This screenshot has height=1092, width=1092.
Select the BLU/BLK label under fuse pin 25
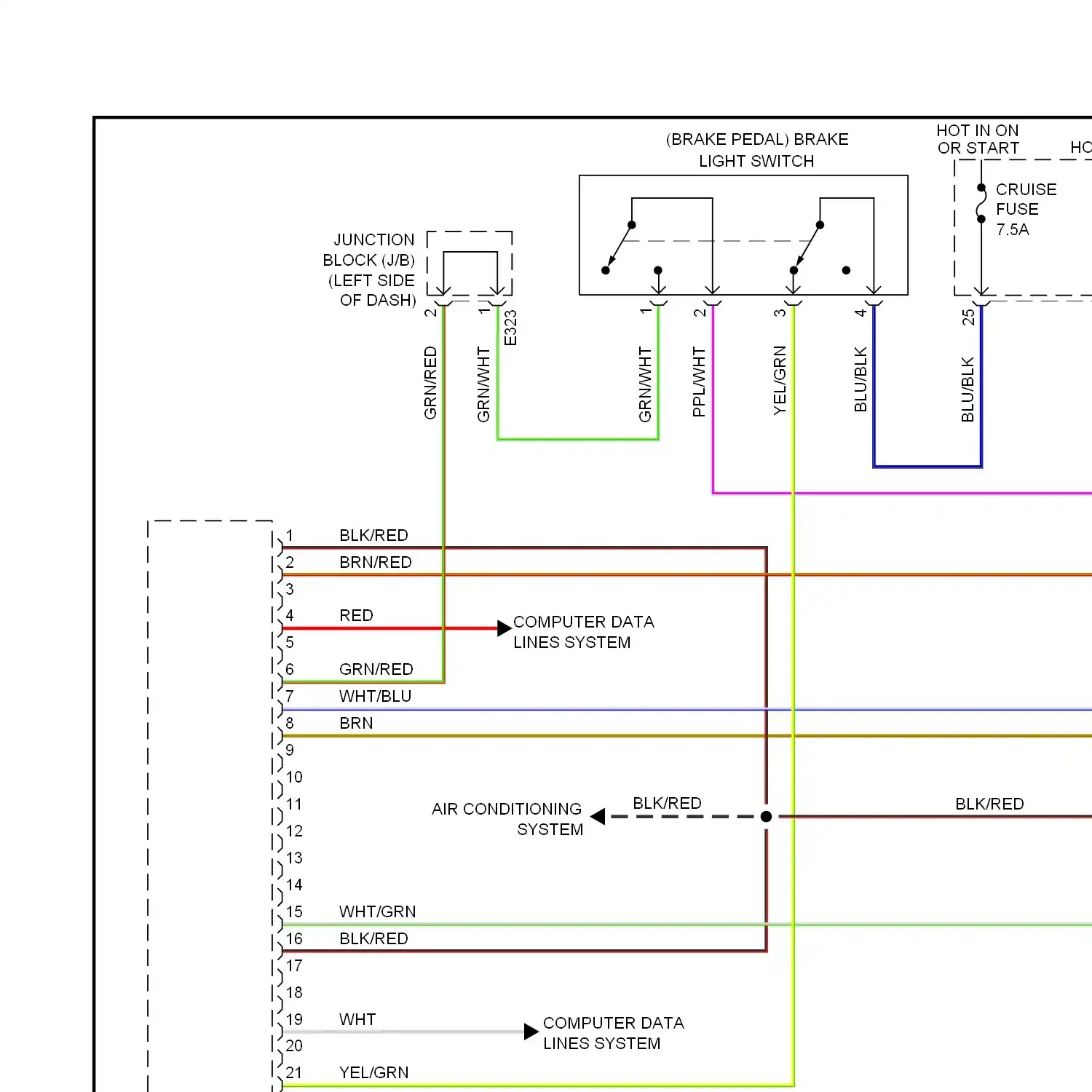968,389
